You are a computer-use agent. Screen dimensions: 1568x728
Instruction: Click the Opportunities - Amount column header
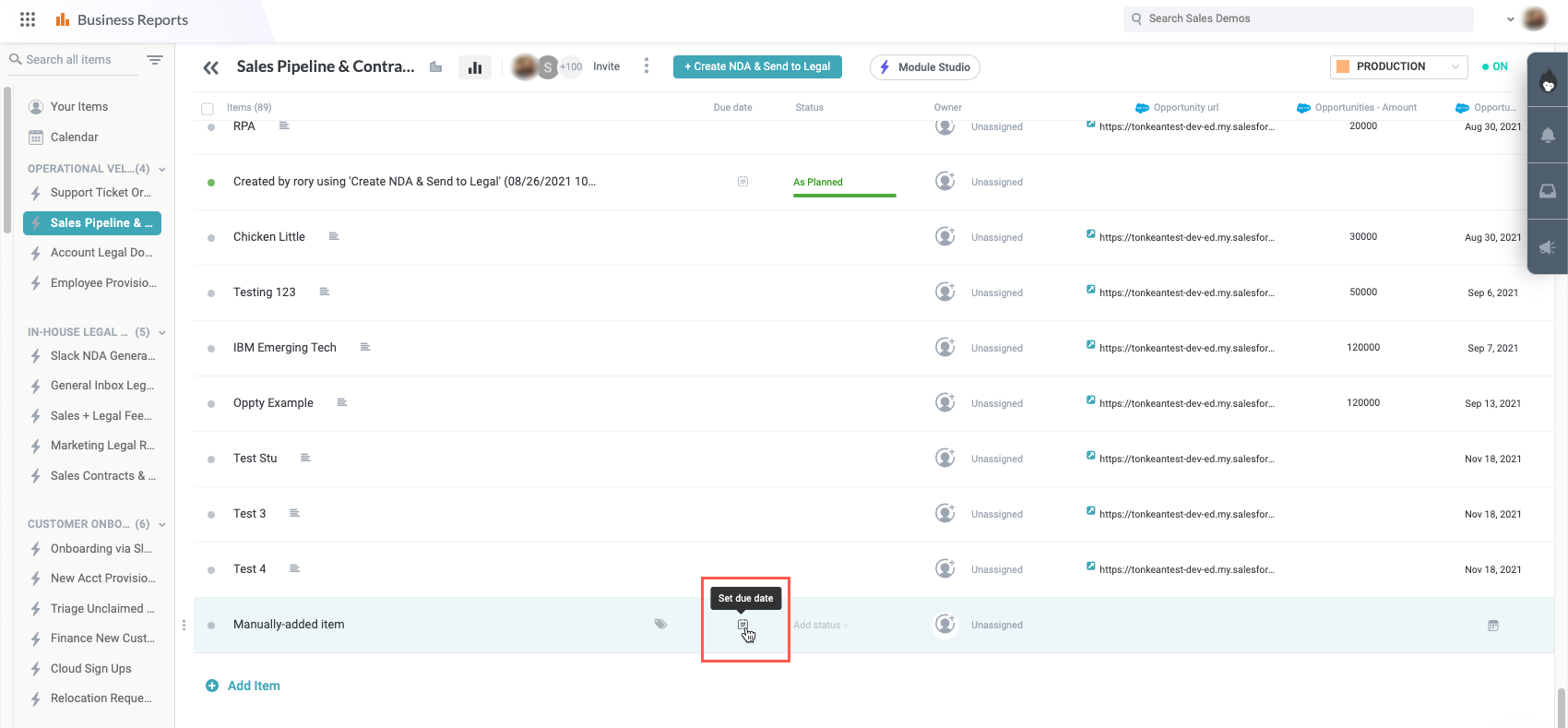pyautogui.click(x=1366, y=108)
